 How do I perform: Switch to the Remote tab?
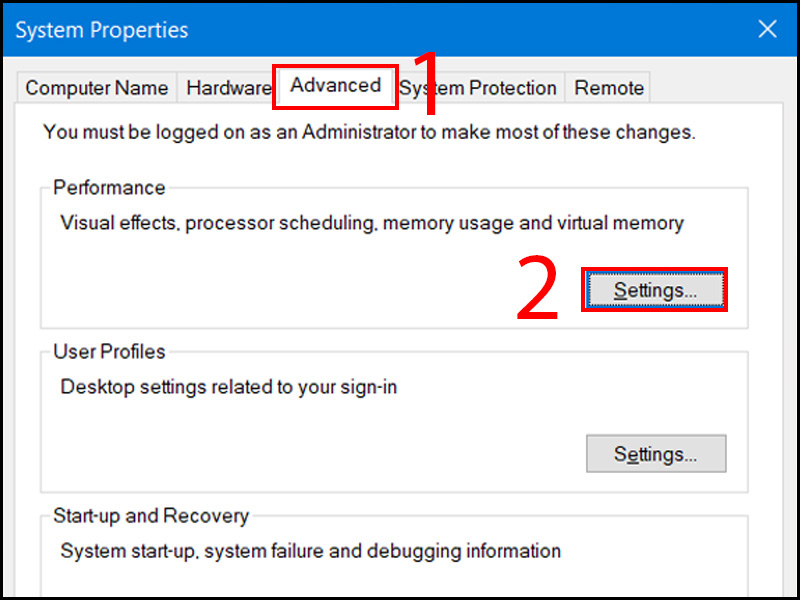tap(608, 88)
